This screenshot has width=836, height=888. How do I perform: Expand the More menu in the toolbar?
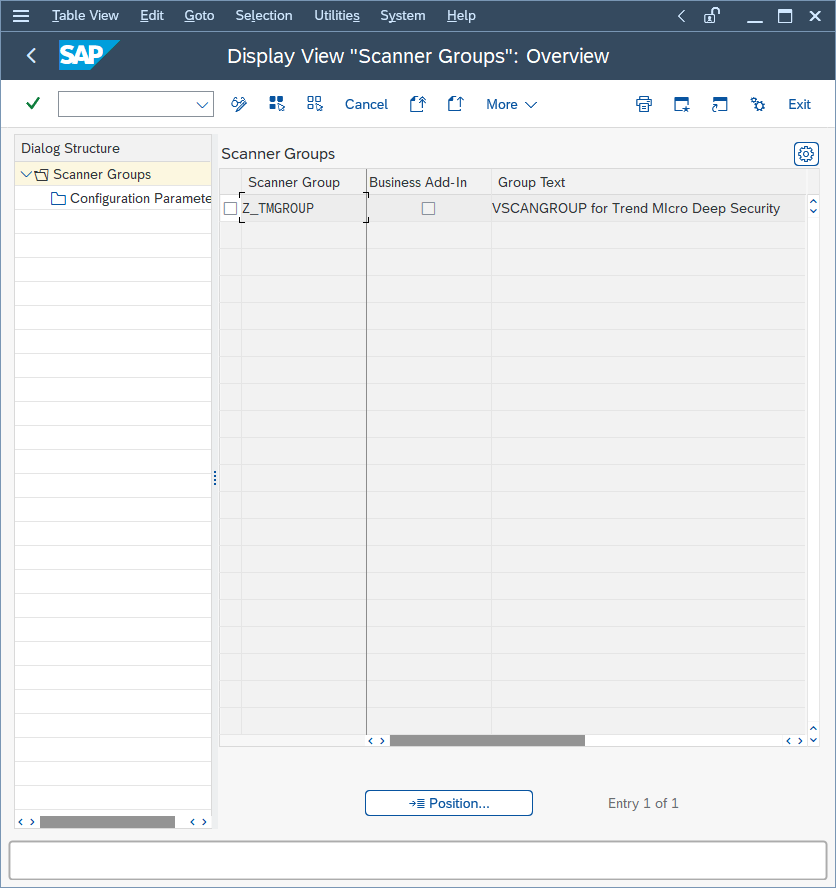[x=511, y=104]
